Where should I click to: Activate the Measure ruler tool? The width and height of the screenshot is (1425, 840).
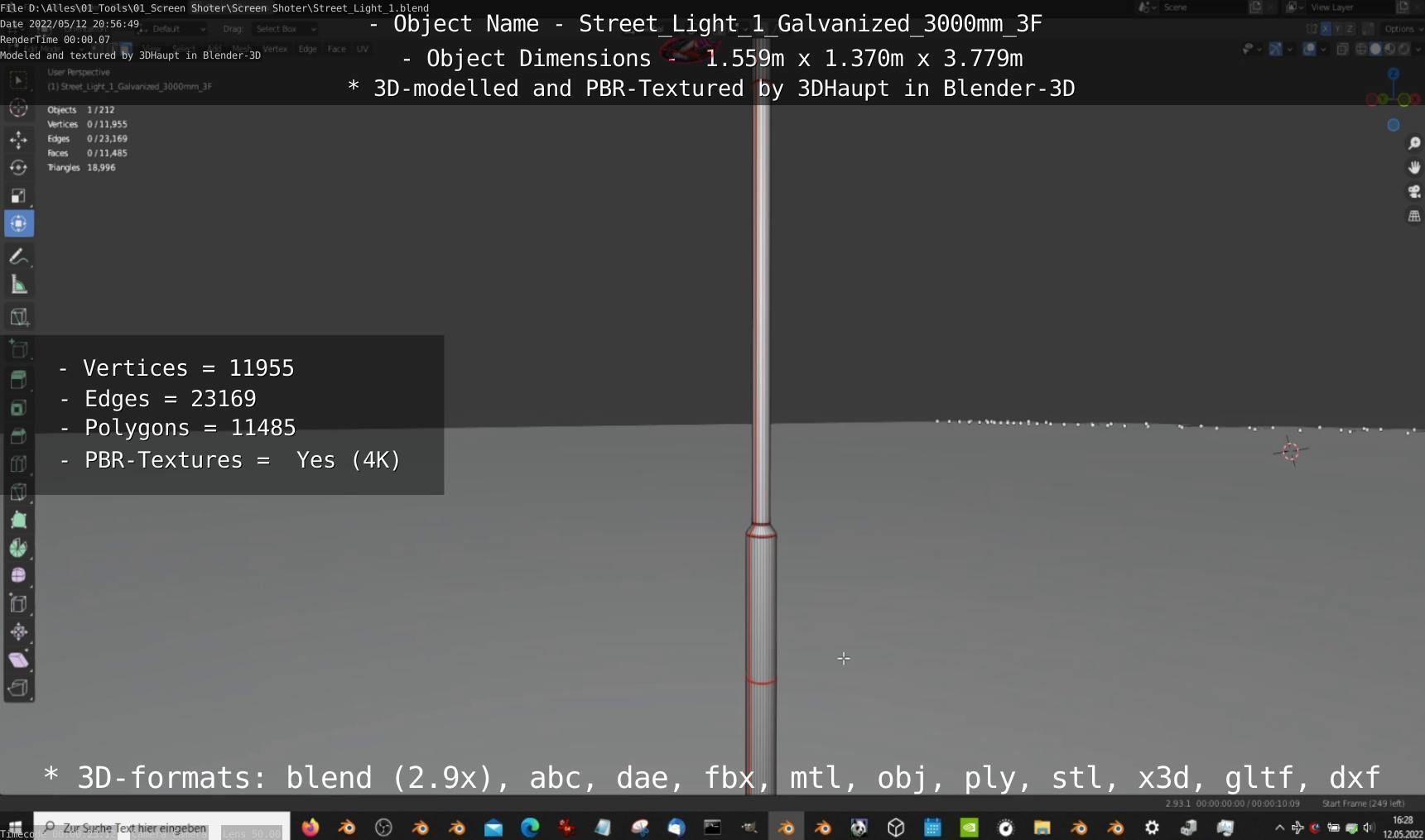(x=18, y=286)
